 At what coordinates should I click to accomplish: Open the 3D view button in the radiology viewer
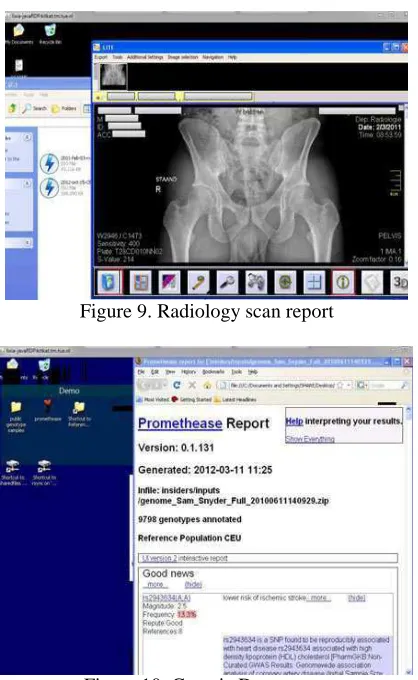tap(399, 282)
